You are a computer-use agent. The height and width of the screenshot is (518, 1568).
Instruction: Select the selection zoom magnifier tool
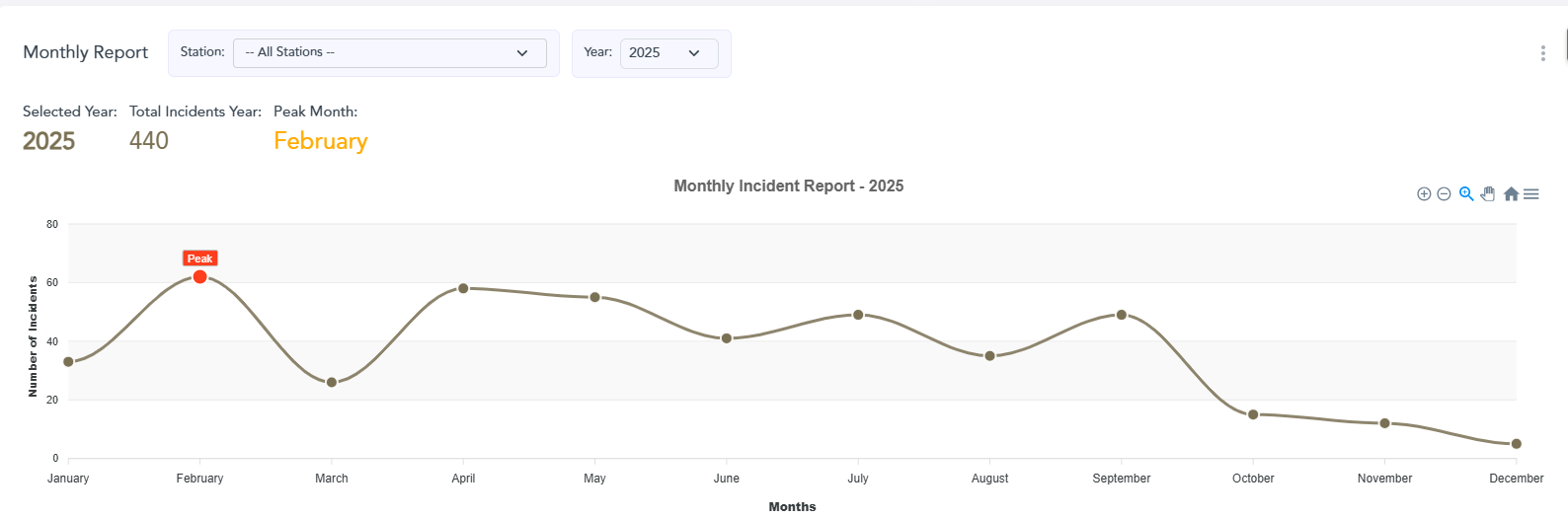coord(1466,194)
